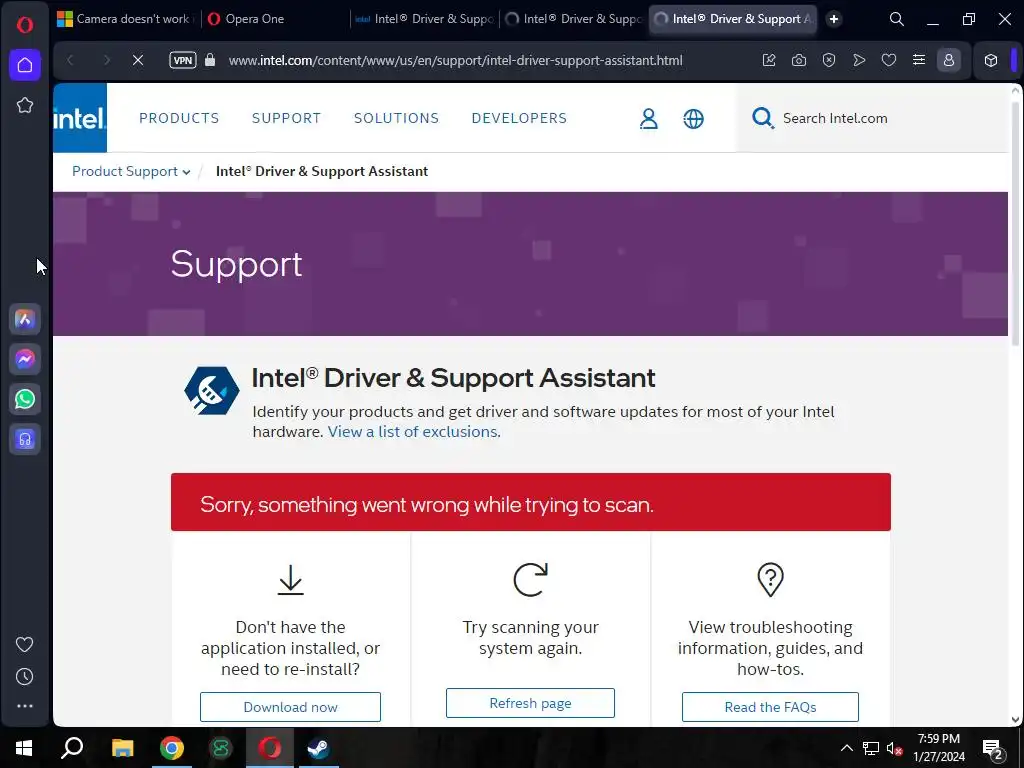Click the Intel sign-in person icon
The image size is (1024, 768).
[648, 119]
